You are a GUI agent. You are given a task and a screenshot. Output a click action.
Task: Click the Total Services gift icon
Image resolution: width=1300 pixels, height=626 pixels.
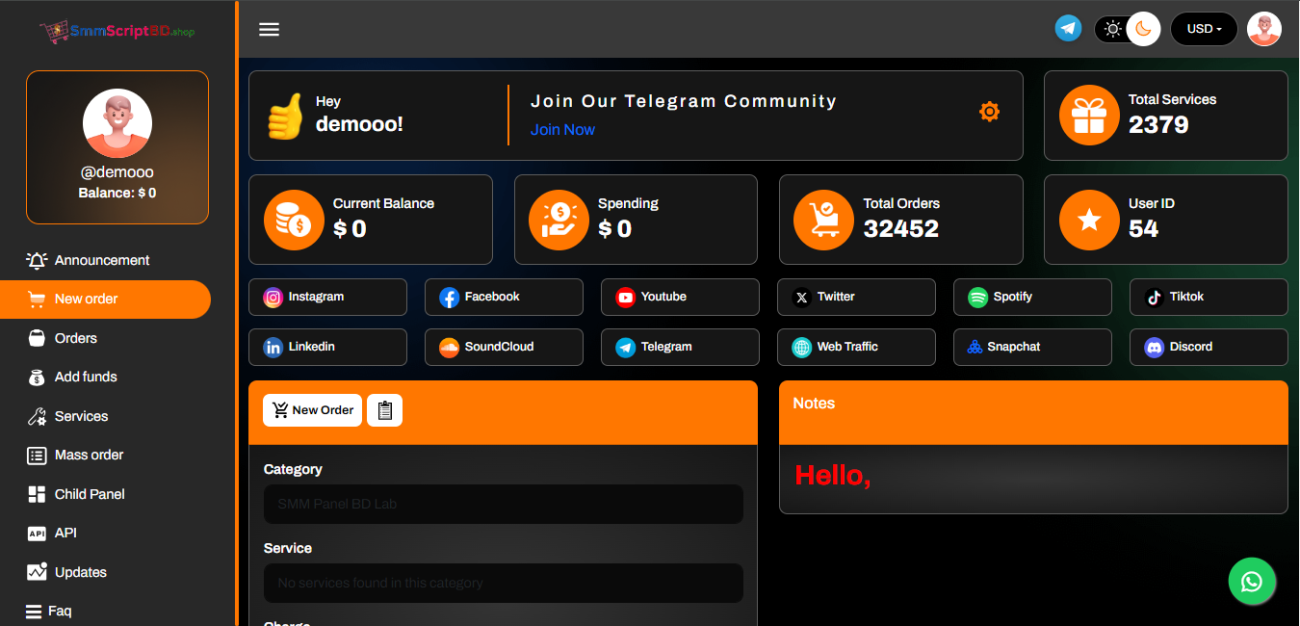tap(1089, 115)
